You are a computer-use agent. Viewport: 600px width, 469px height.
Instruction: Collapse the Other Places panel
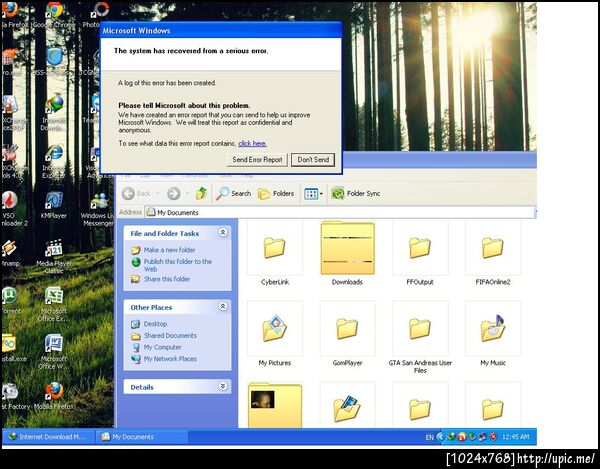coord(223,306)
